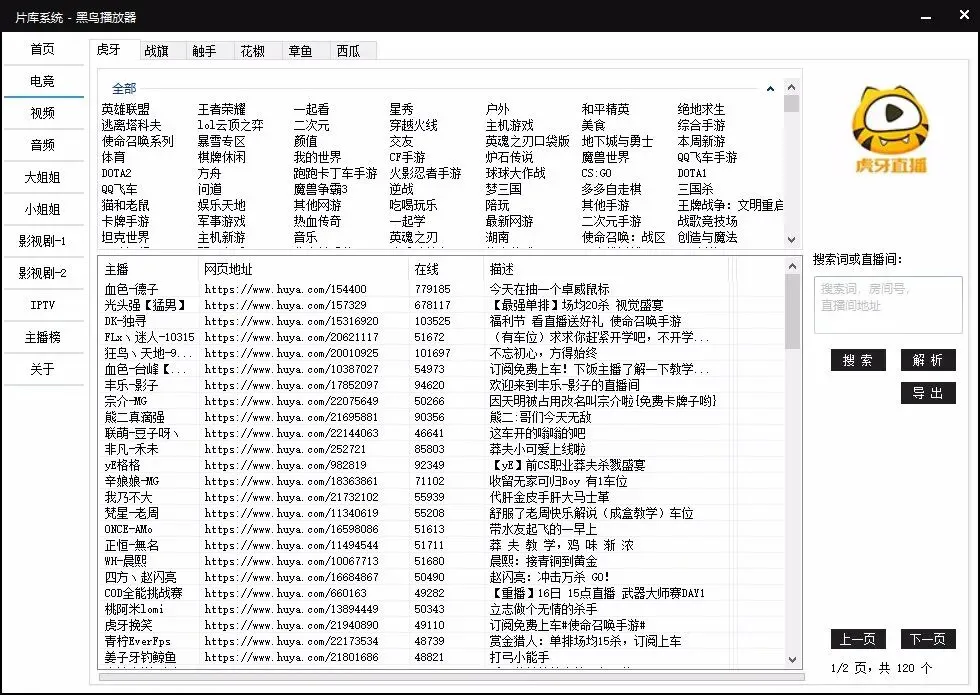Sort by the 在线 column header
Image resolution: width=980 pixels, height=695 pixels.
[x=446, y=269]
